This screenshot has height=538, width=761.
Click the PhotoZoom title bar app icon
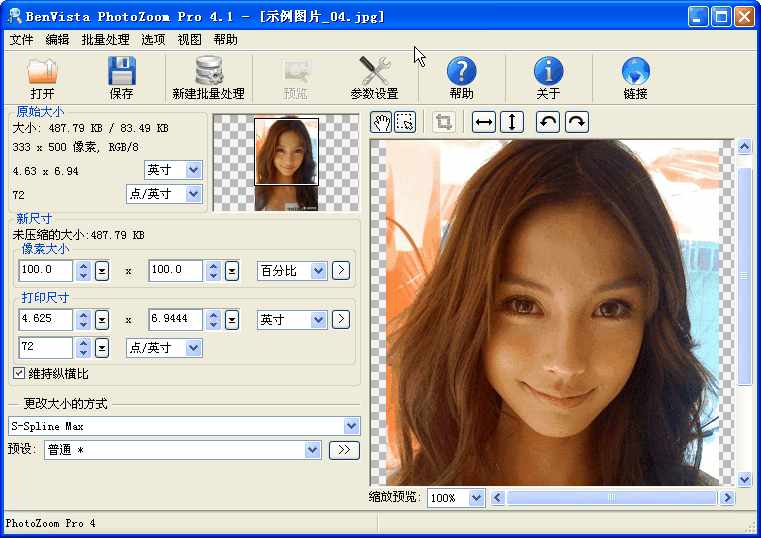pyautogui.click(x=14, y=16)
